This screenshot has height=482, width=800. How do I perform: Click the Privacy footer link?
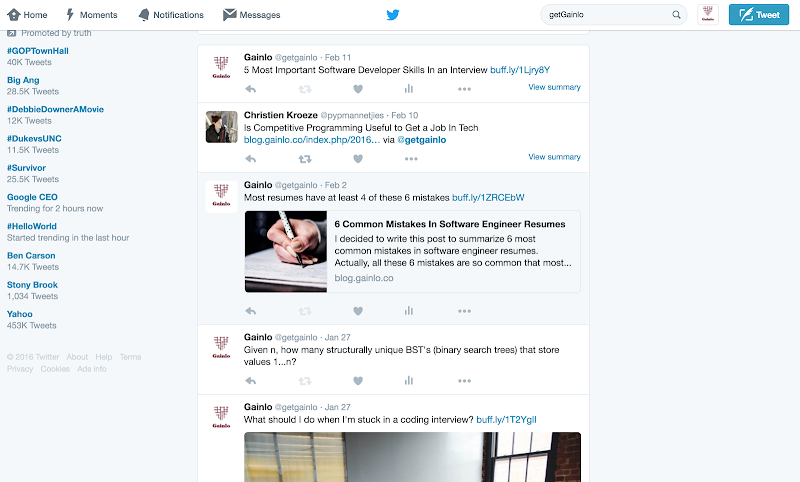(x=20, y=369)
